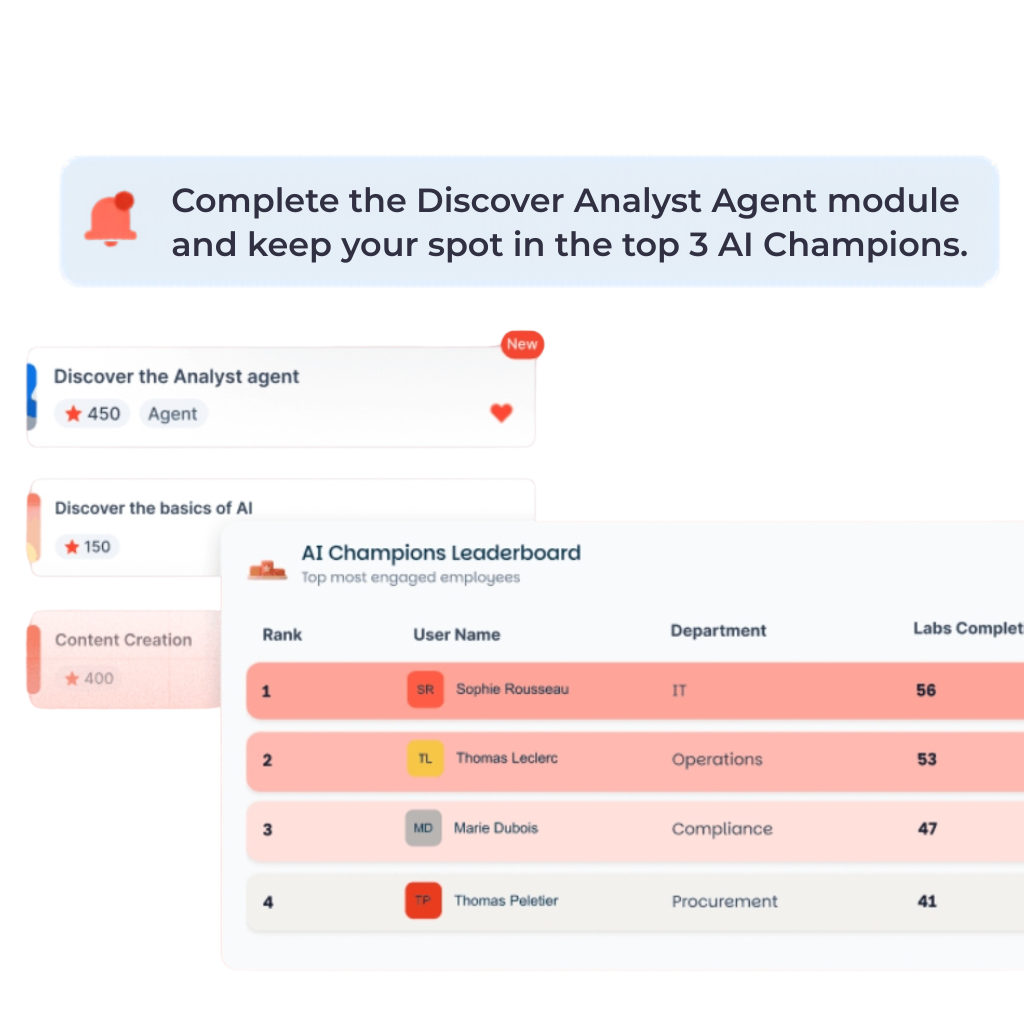Viewport: 1024px width, 1024px height.
Task: Click the MD avatar of Marie Dubois
Action: (423, 828)
